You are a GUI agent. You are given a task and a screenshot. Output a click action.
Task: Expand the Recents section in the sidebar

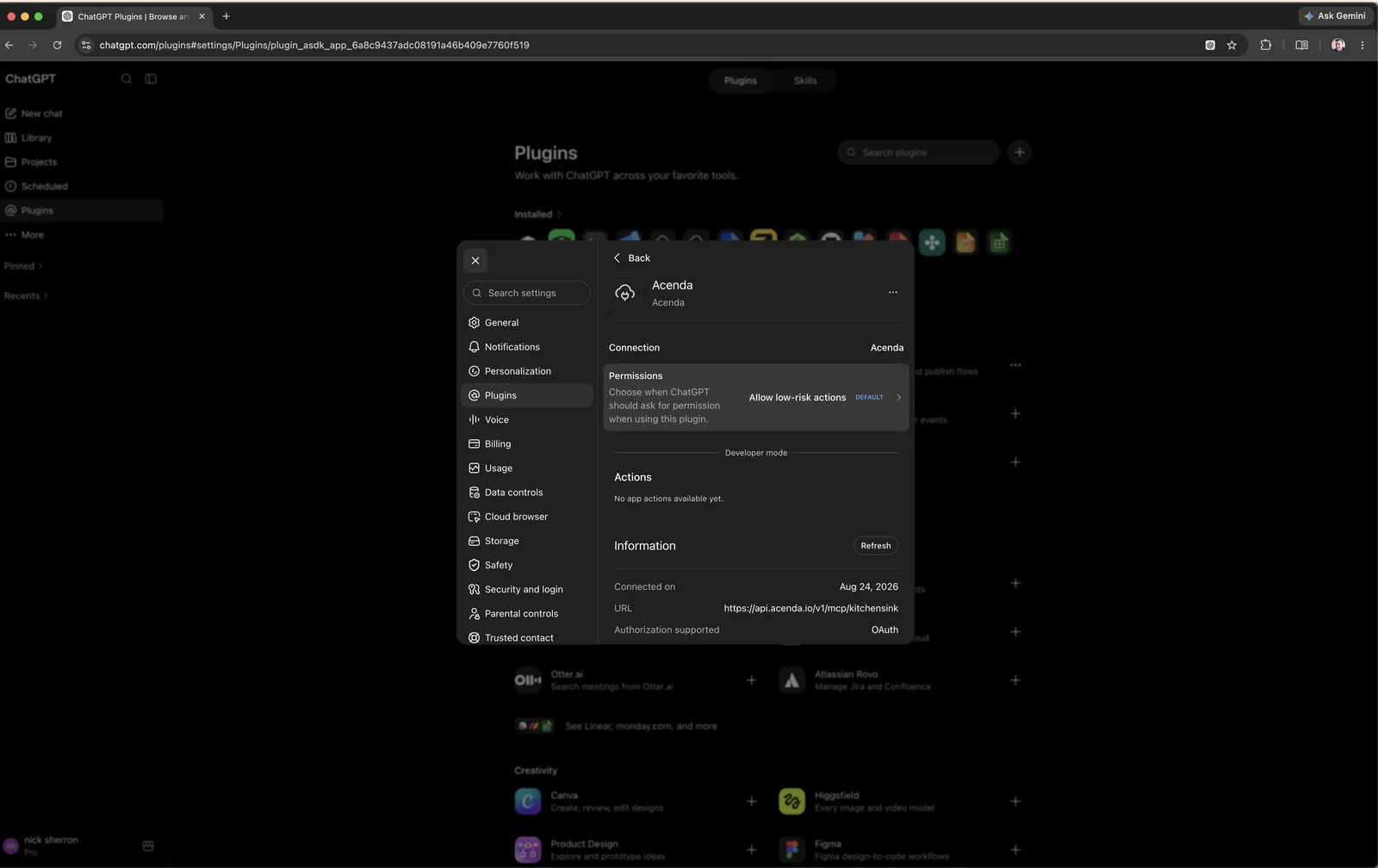click(x=26, y=295)
